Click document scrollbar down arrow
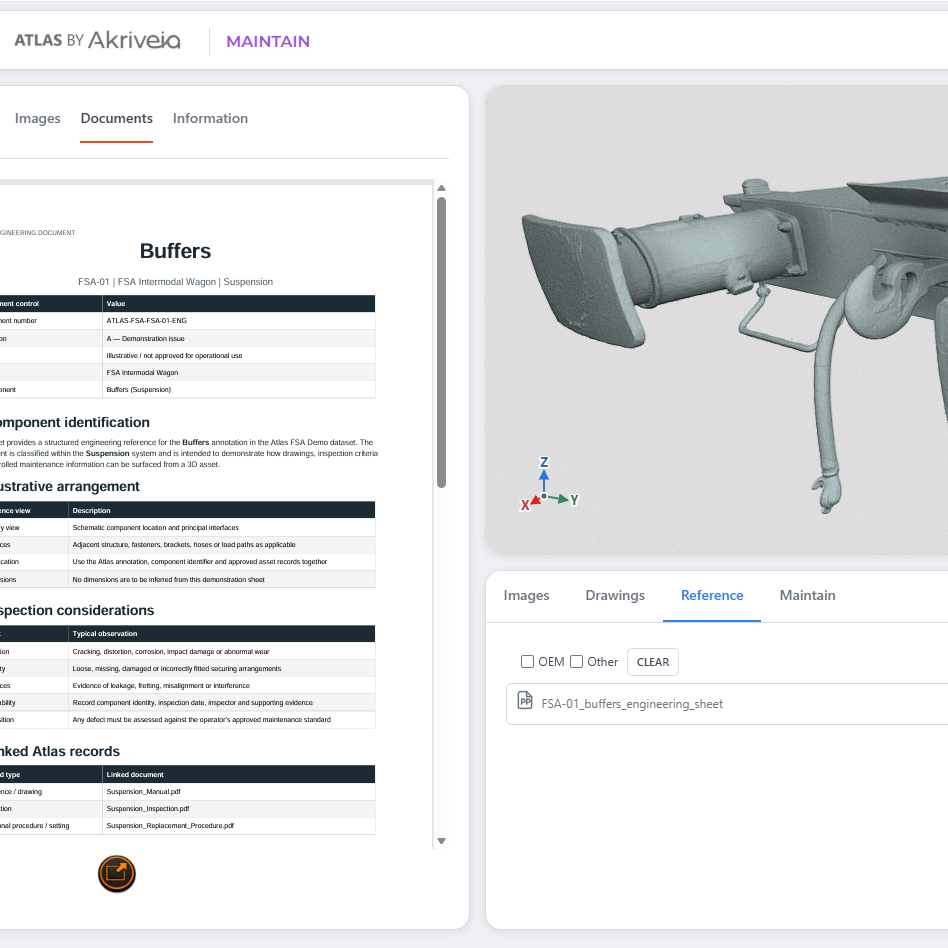 coord(441,841)
